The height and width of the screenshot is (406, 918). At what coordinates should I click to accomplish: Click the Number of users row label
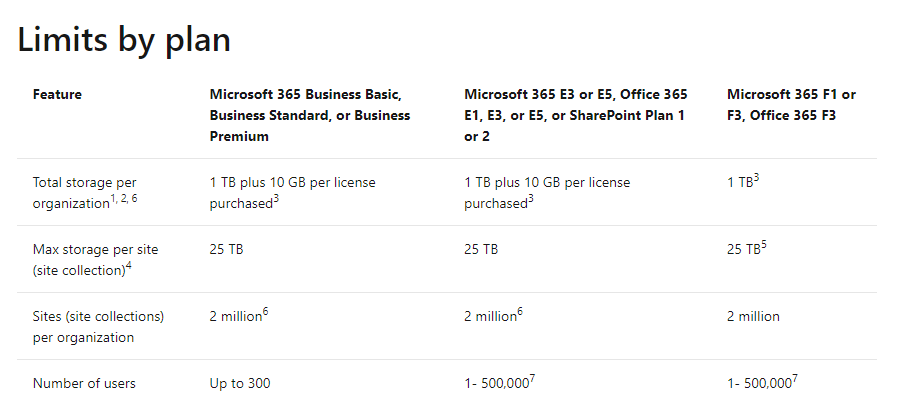click(84, 383)
